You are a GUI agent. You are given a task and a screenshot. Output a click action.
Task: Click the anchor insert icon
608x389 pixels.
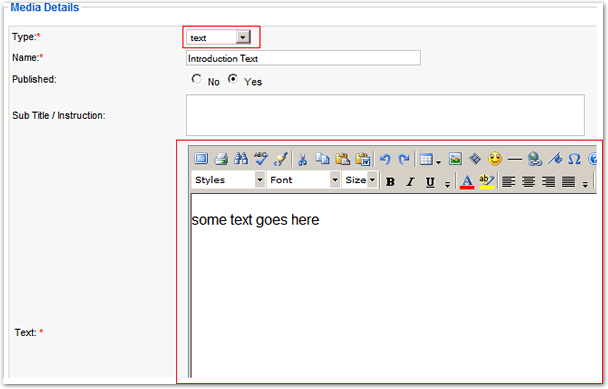point(554,159)
